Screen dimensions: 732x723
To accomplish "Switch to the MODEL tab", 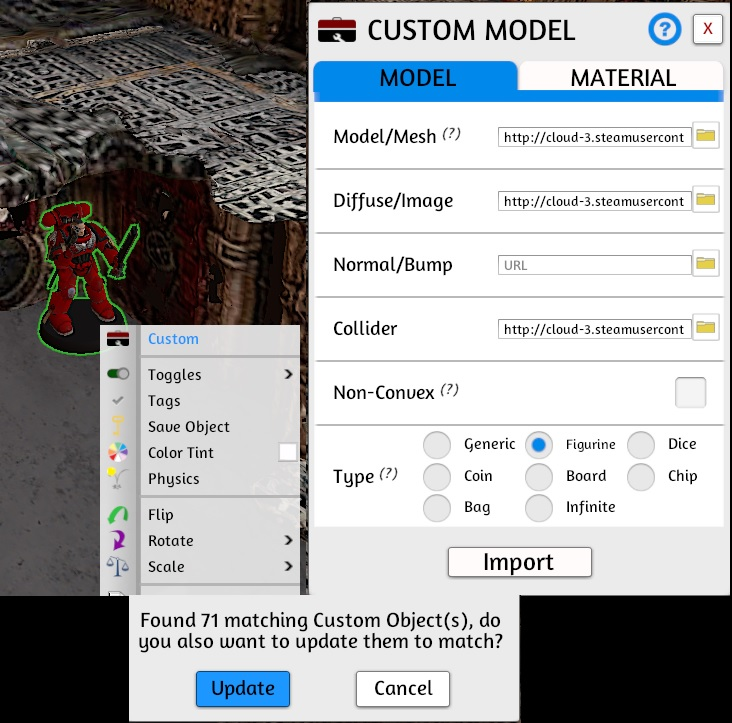I will coord(415,77).
